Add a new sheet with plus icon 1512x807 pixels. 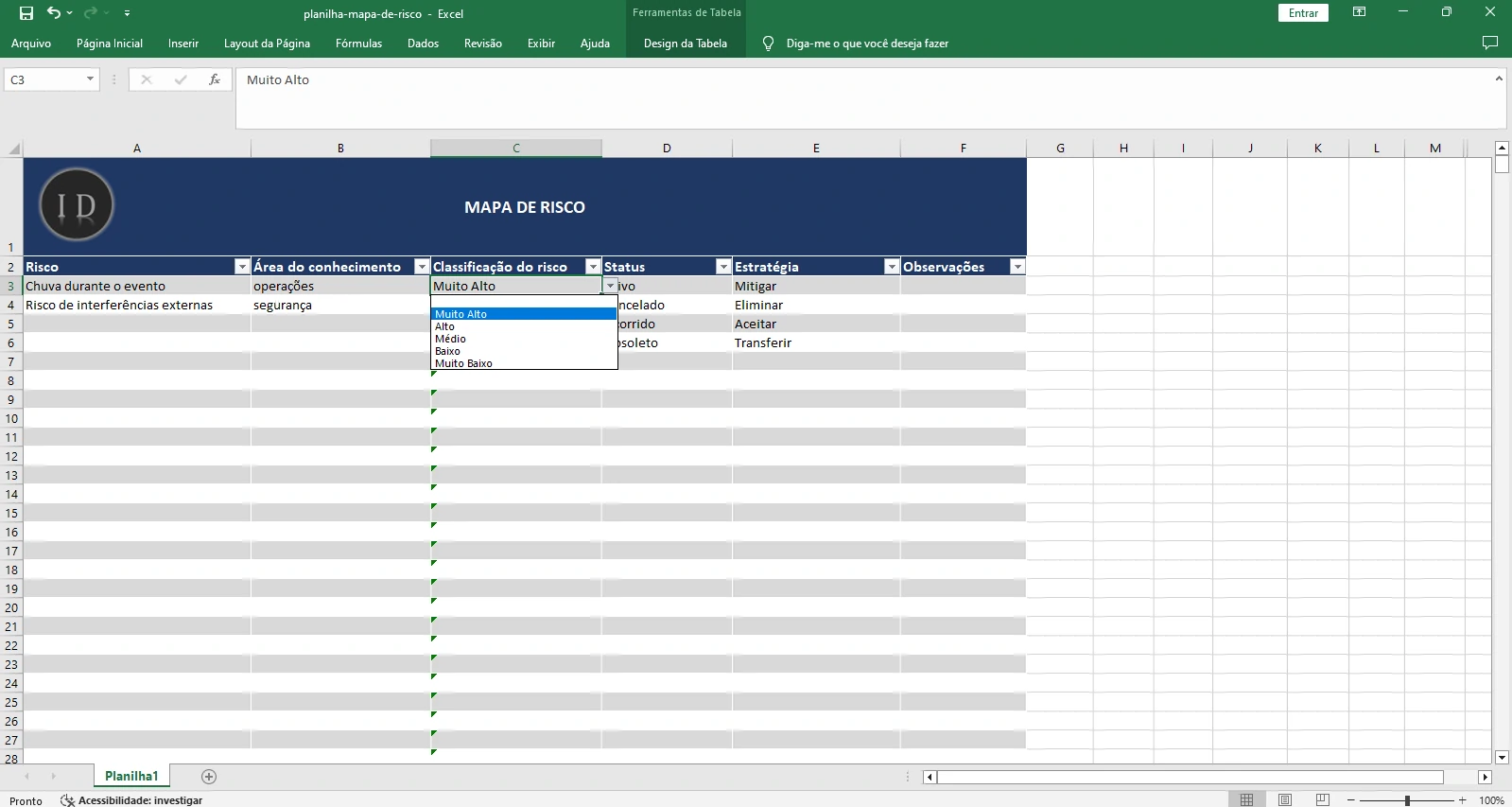pos(209,777)
